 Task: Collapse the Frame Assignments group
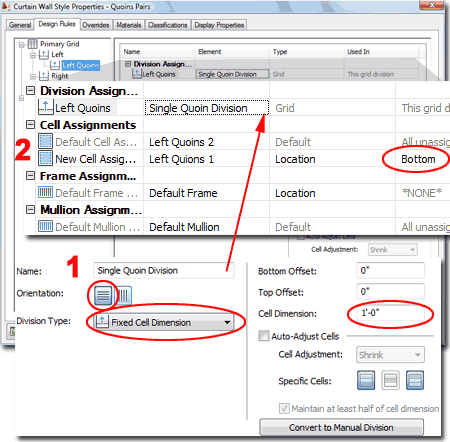31,176
